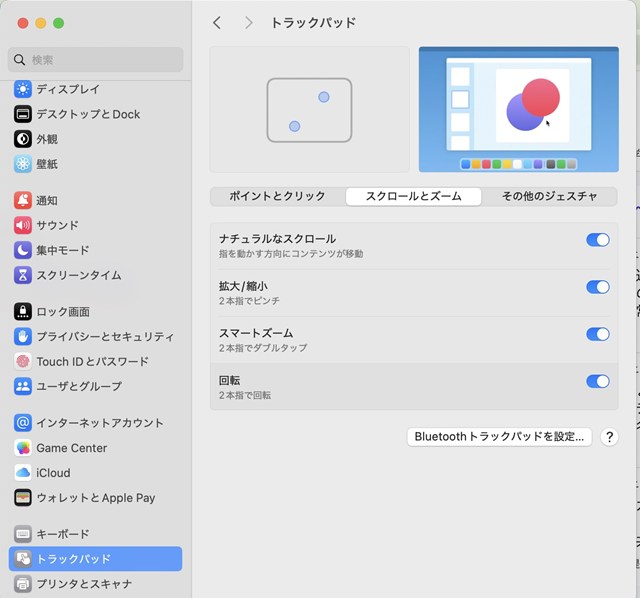Open Game Center label in sidebar

72,448
